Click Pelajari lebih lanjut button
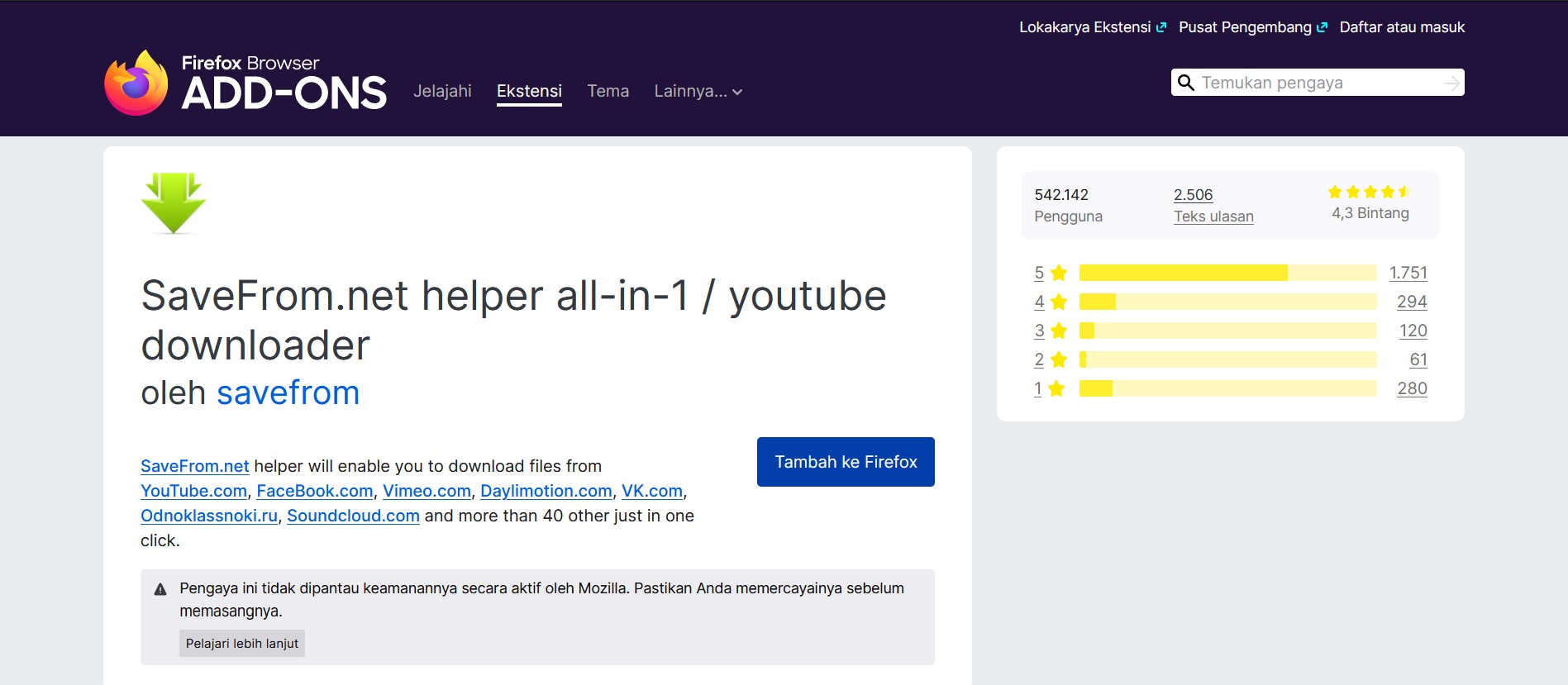Image resolution: width=1568 pixels, height=685 pixels. [x=242, y=644]
